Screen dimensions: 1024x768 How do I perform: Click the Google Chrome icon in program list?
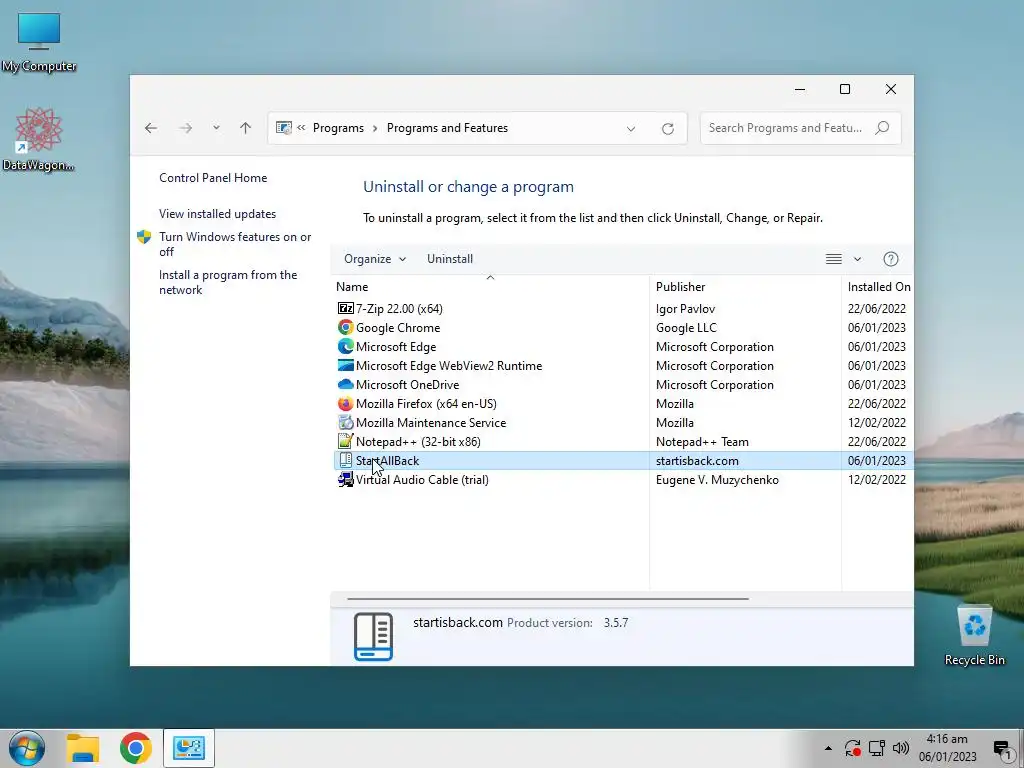345,327
